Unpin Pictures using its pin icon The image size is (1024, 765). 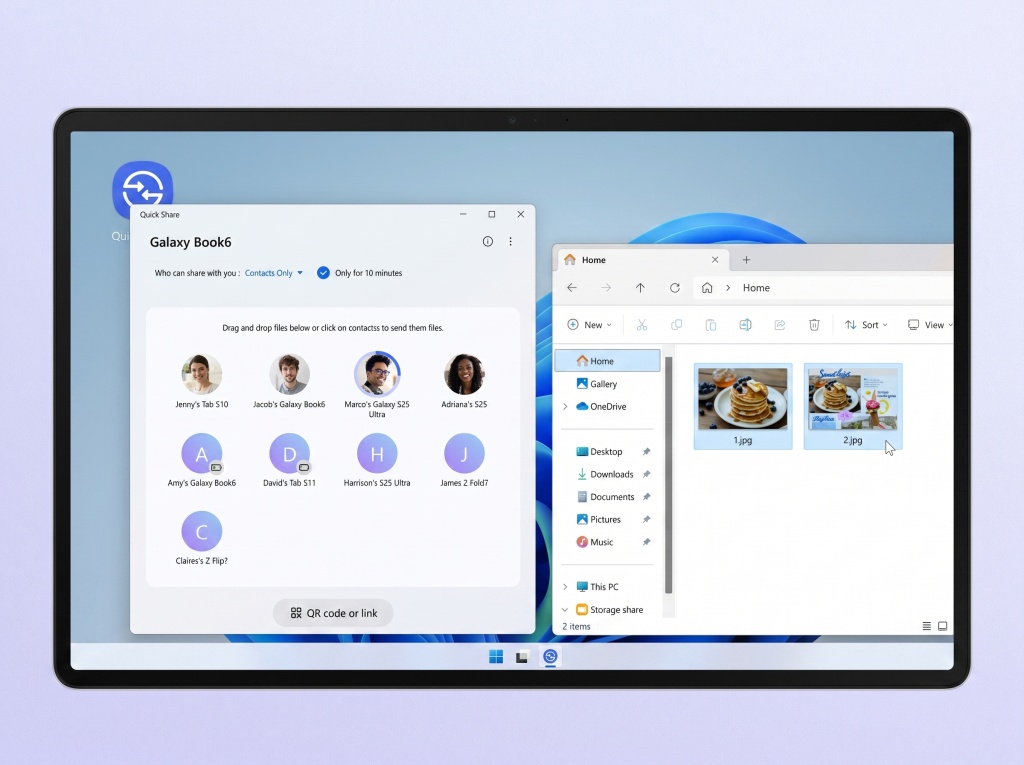click(x=646, y=519)
